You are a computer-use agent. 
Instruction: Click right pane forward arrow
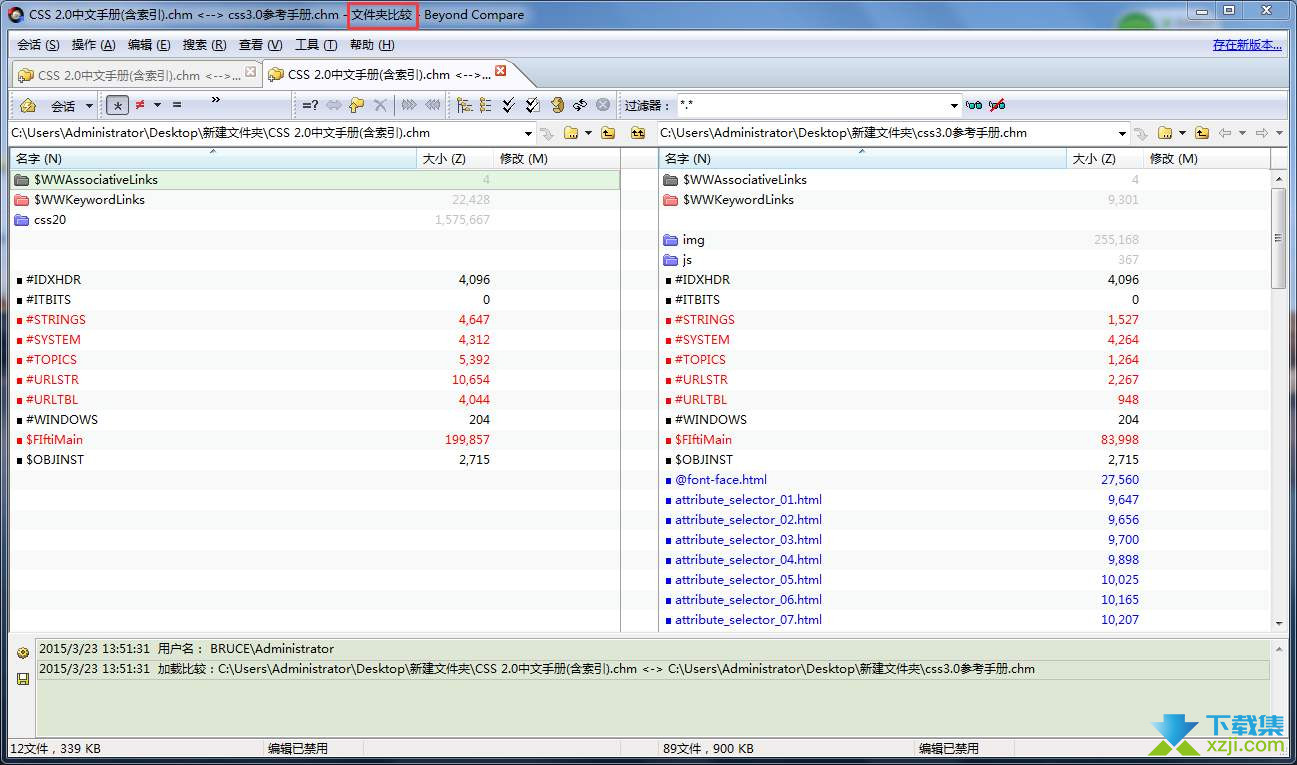click(1262, 133)
